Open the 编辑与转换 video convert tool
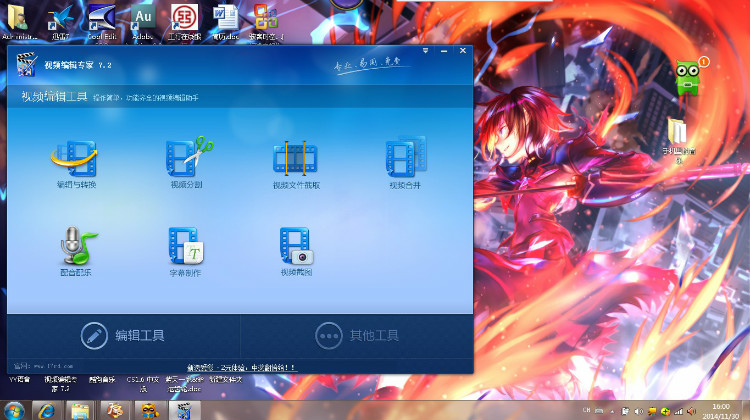This screenshot has width=750, height=420. click(x=76, y=164)
